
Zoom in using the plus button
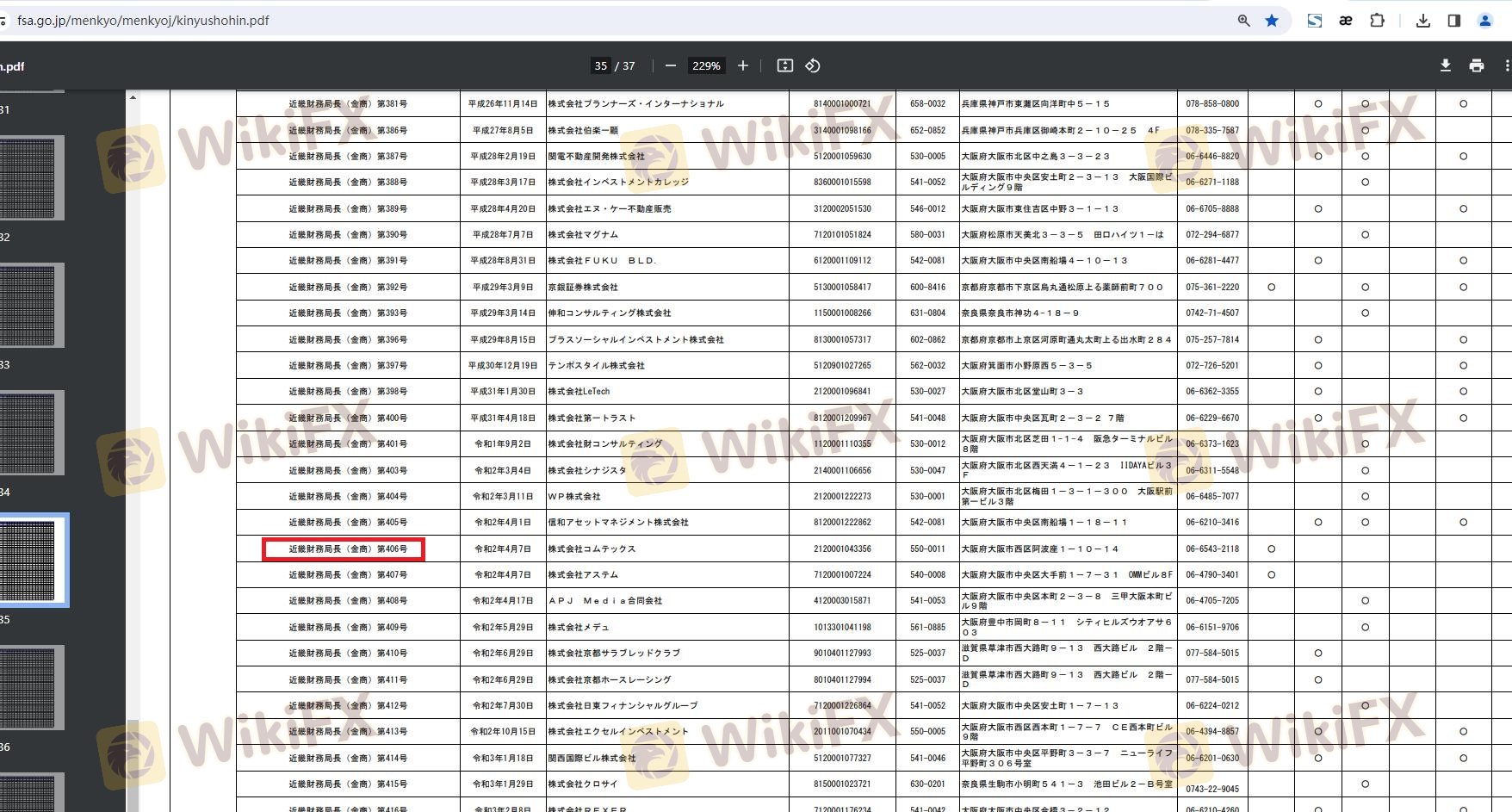743,66
